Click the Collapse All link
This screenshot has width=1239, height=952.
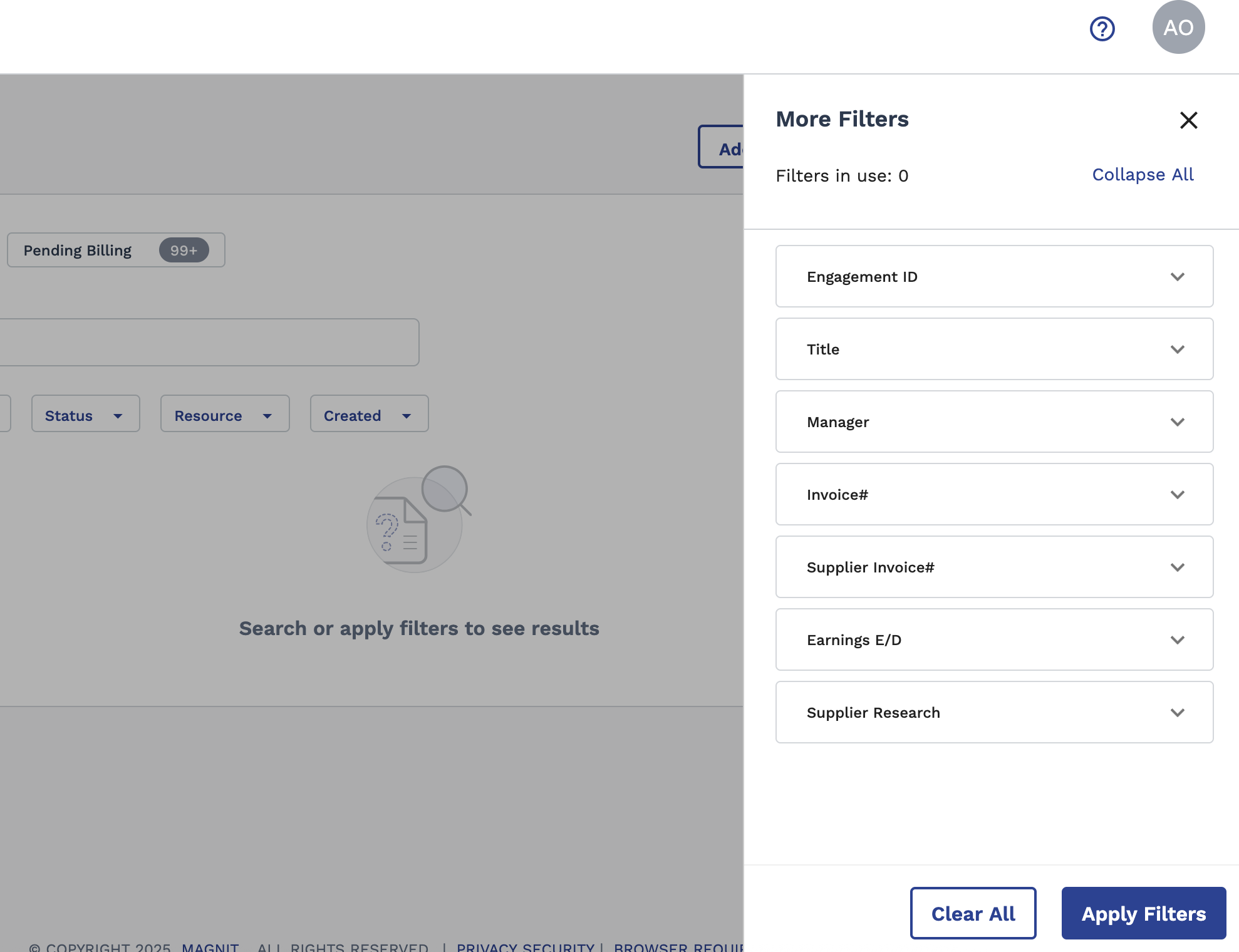(x=1143, y=175)
